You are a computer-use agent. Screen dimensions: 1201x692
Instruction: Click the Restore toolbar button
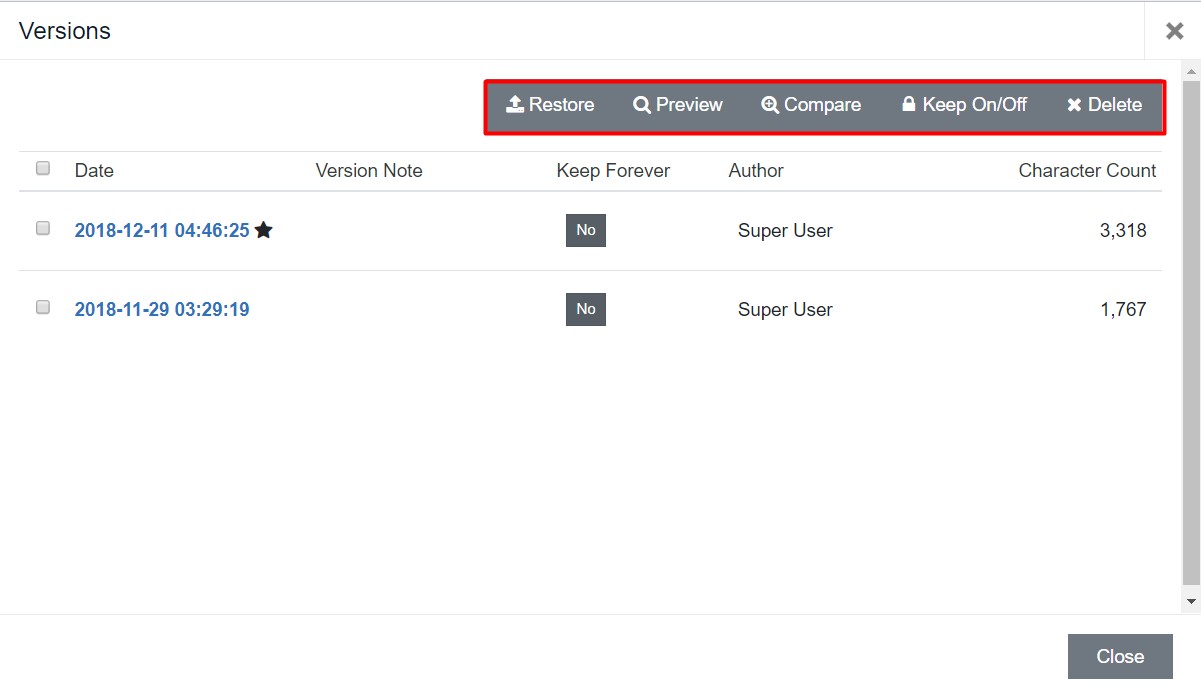550,105
